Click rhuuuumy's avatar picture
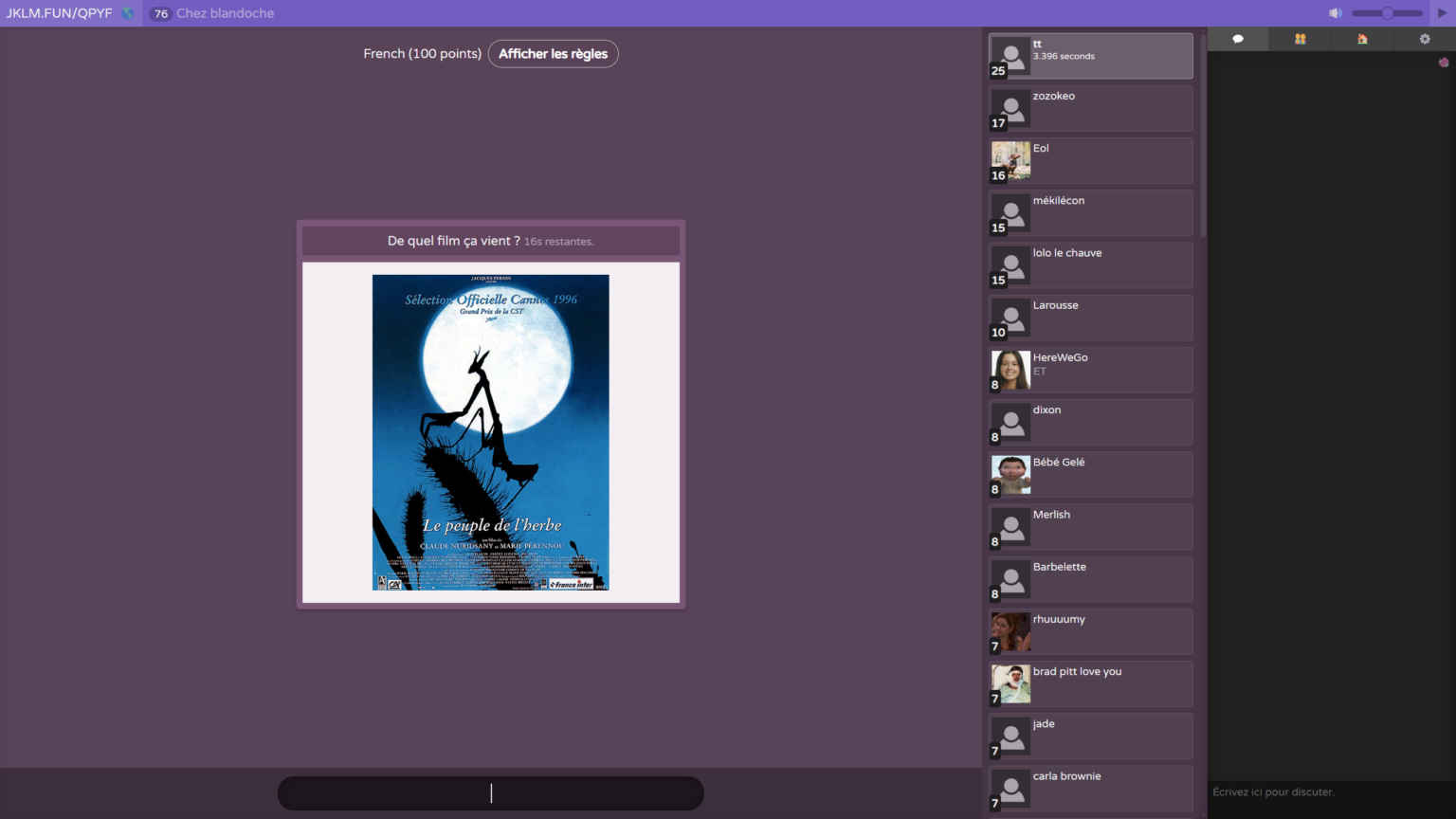Screen dimensions: 1456x819 [x=1010, y=631]
